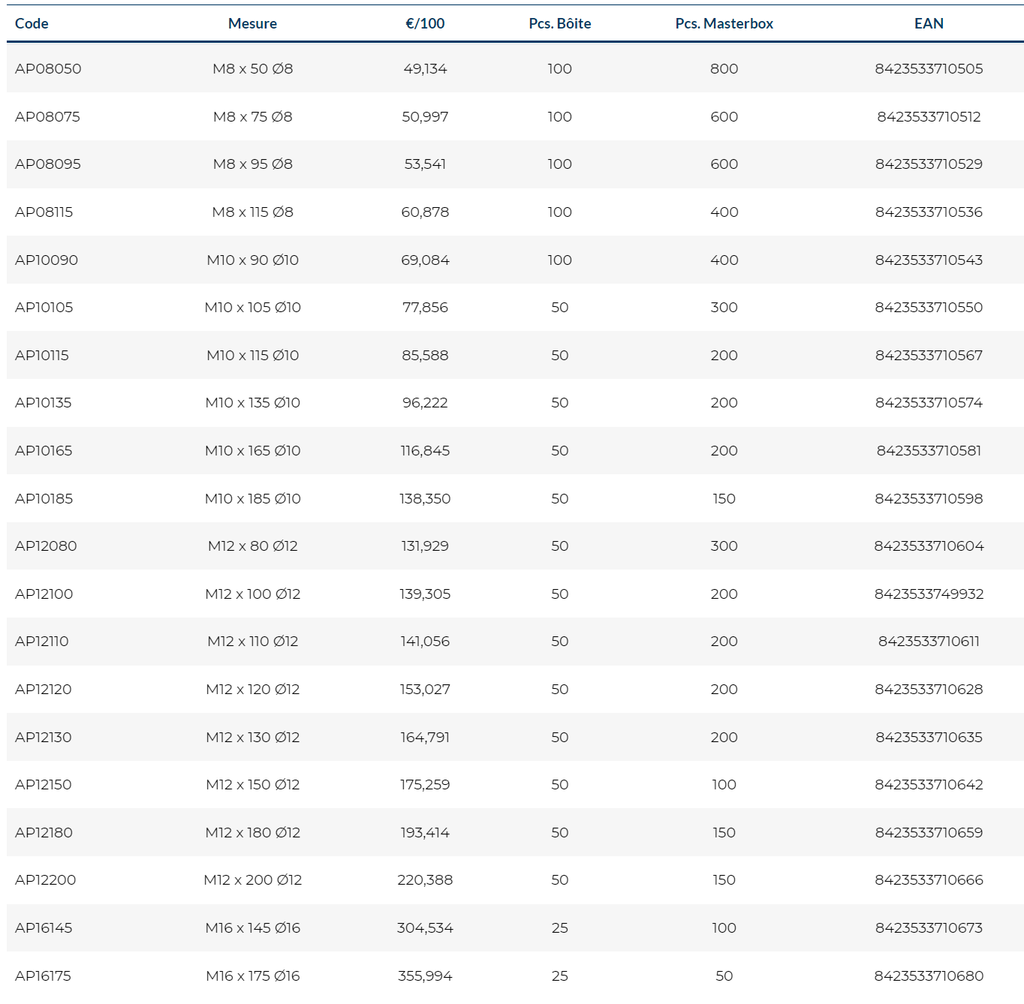Select product code AP12110

(x=42, y=641)
